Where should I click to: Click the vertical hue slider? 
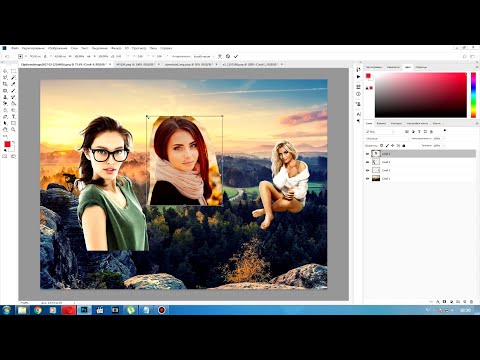(473, 95)
